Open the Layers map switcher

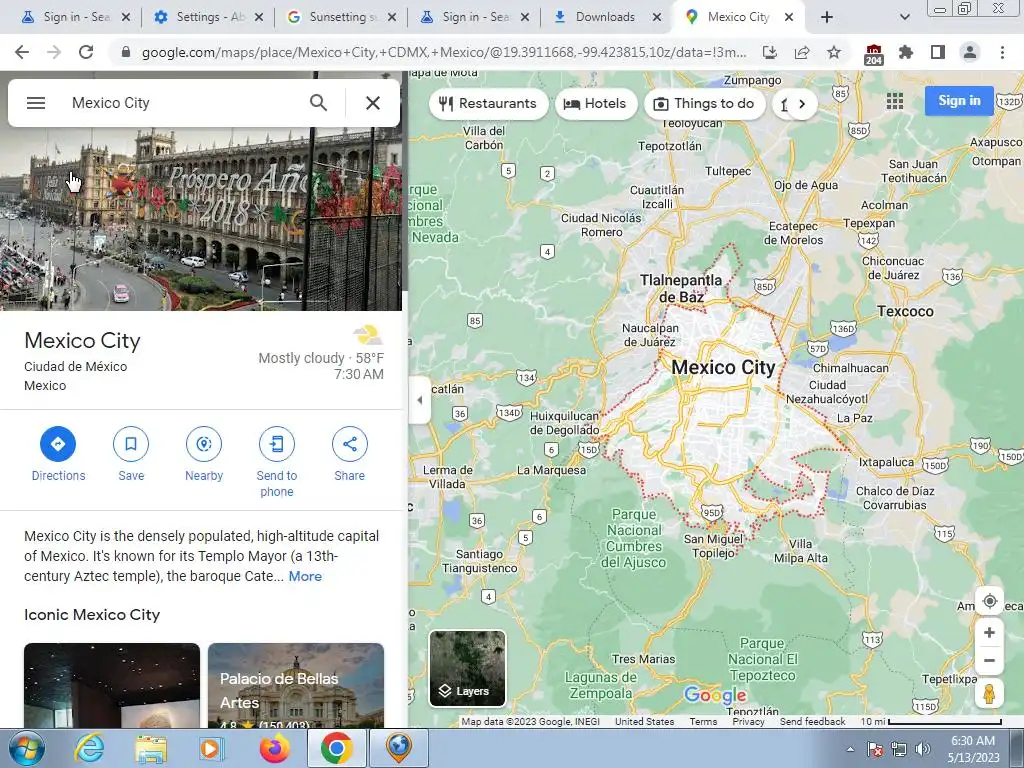click(x=467, y=668)
